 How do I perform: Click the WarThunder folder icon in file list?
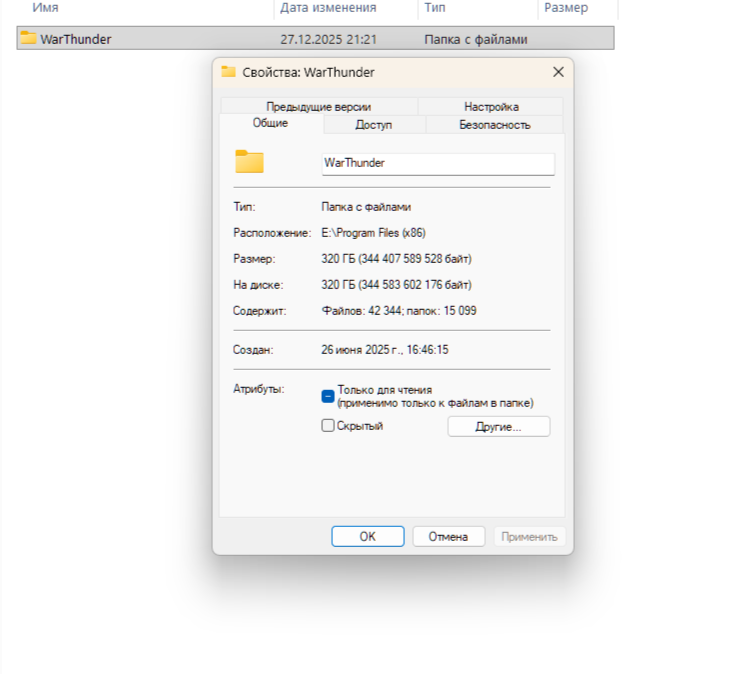click(28, 39)
